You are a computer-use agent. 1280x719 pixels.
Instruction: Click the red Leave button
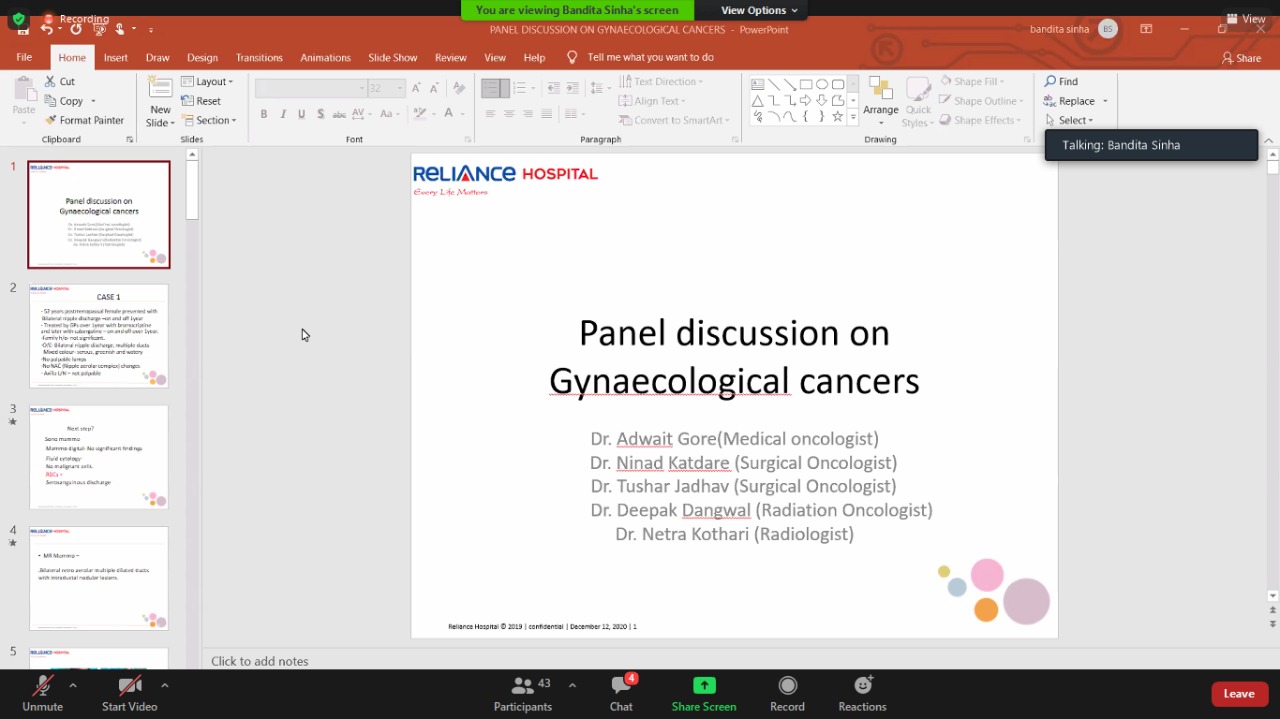tap(1238, 693)
